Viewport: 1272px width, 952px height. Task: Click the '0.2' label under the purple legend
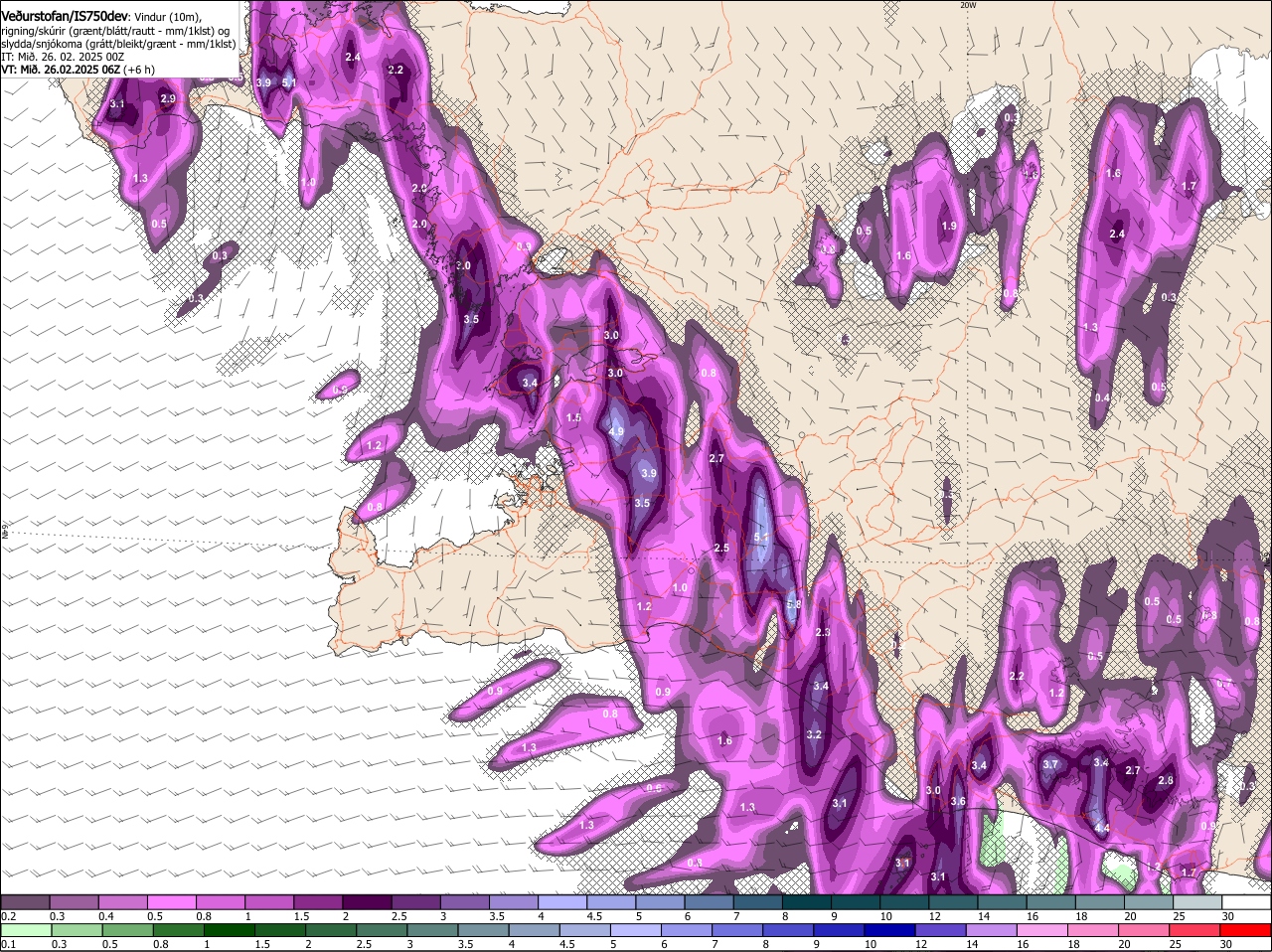click(x=8, y=915)
